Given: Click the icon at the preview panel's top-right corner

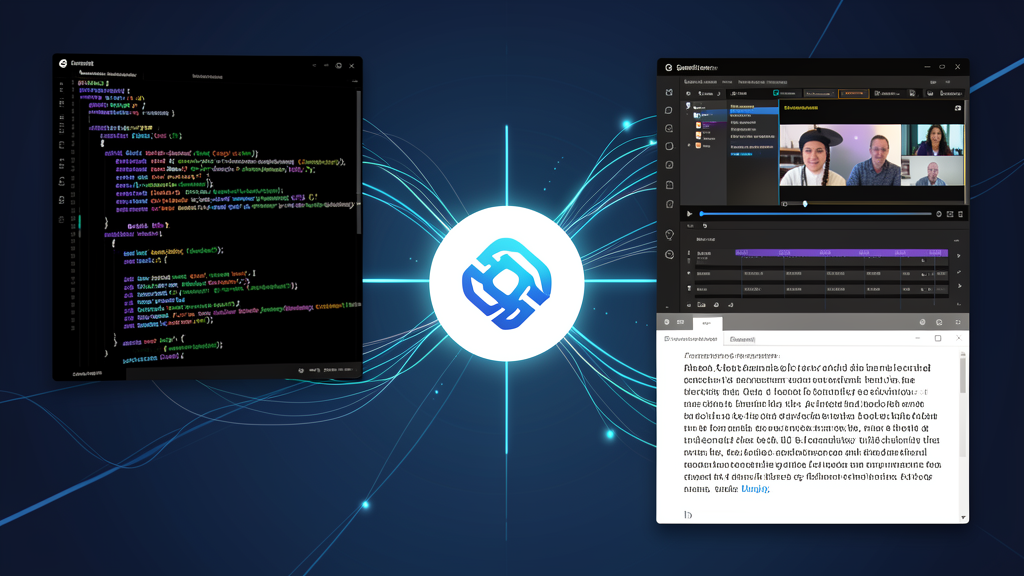Looking at the screenshot, I should click(x=958, y=108).
